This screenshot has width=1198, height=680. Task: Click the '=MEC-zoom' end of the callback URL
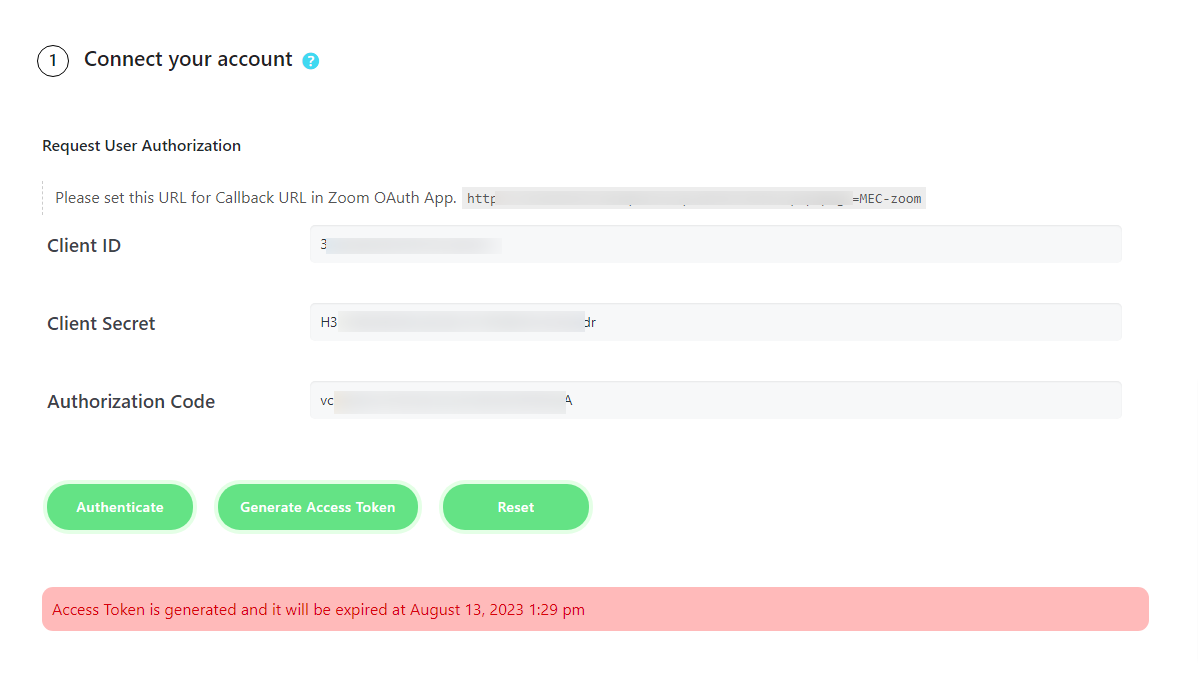point(887,198)
